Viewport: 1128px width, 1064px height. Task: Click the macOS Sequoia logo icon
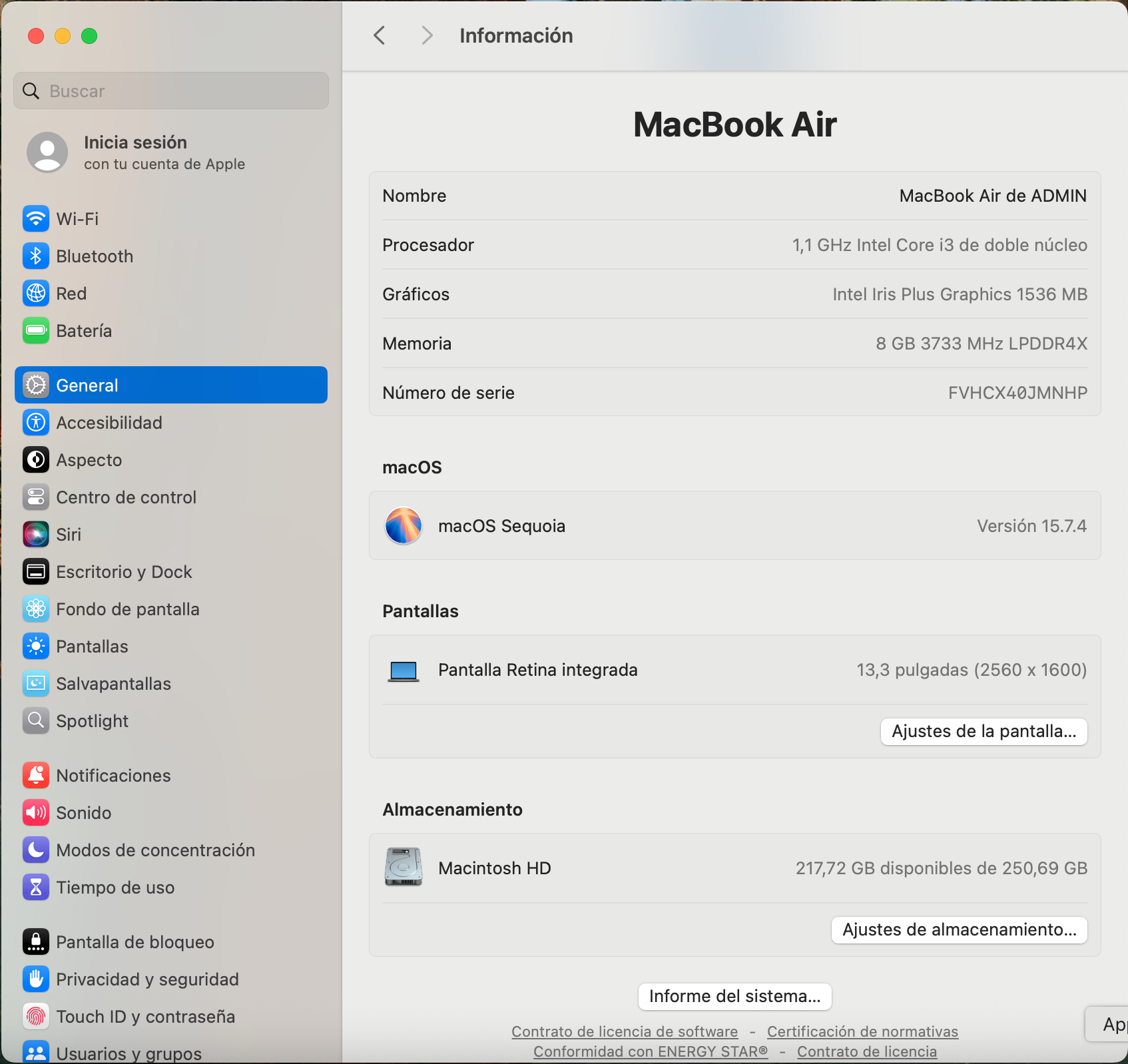point(404,526)
